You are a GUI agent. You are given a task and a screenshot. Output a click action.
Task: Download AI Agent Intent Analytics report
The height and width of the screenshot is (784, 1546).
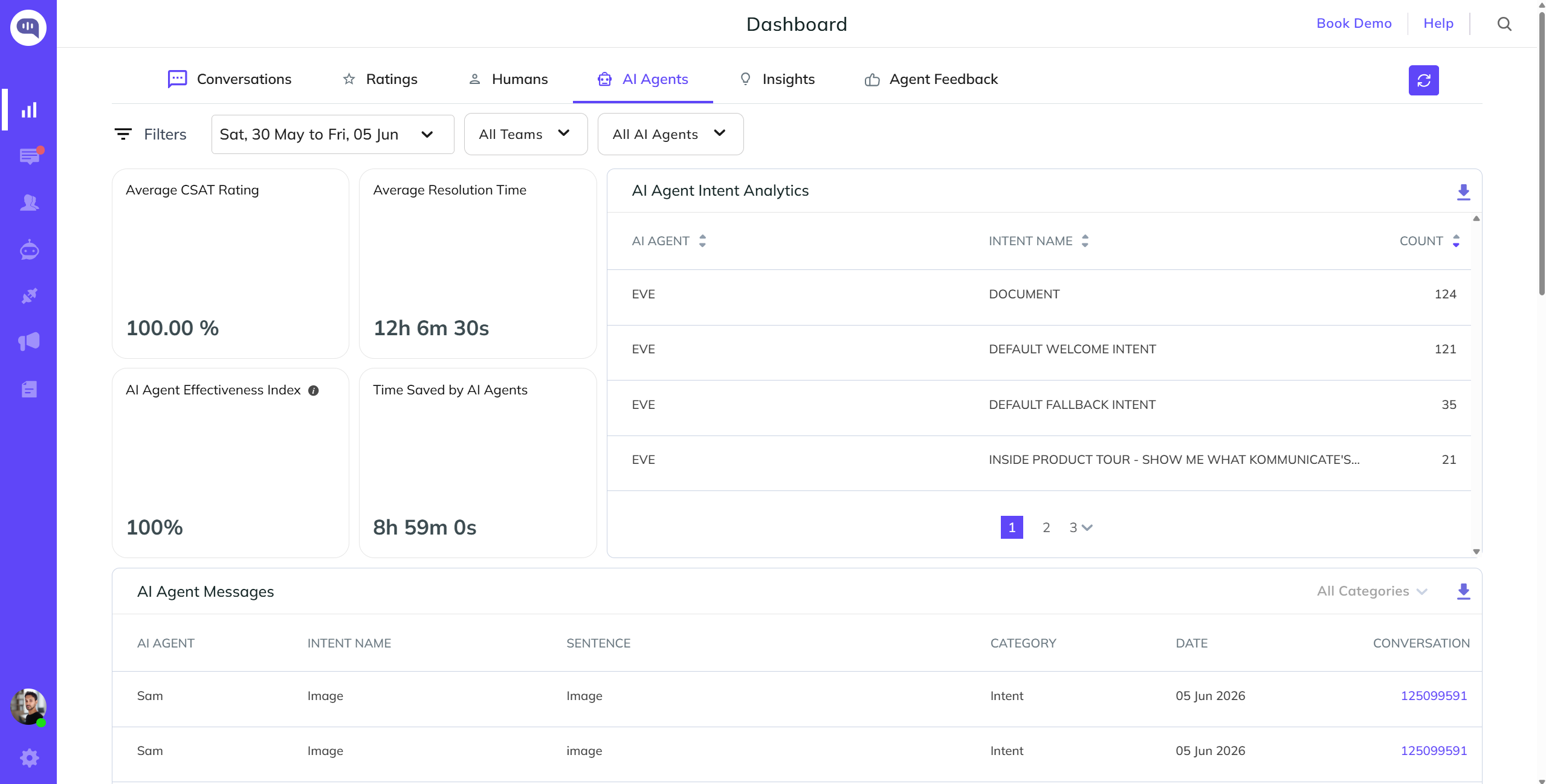[1463, 192]
